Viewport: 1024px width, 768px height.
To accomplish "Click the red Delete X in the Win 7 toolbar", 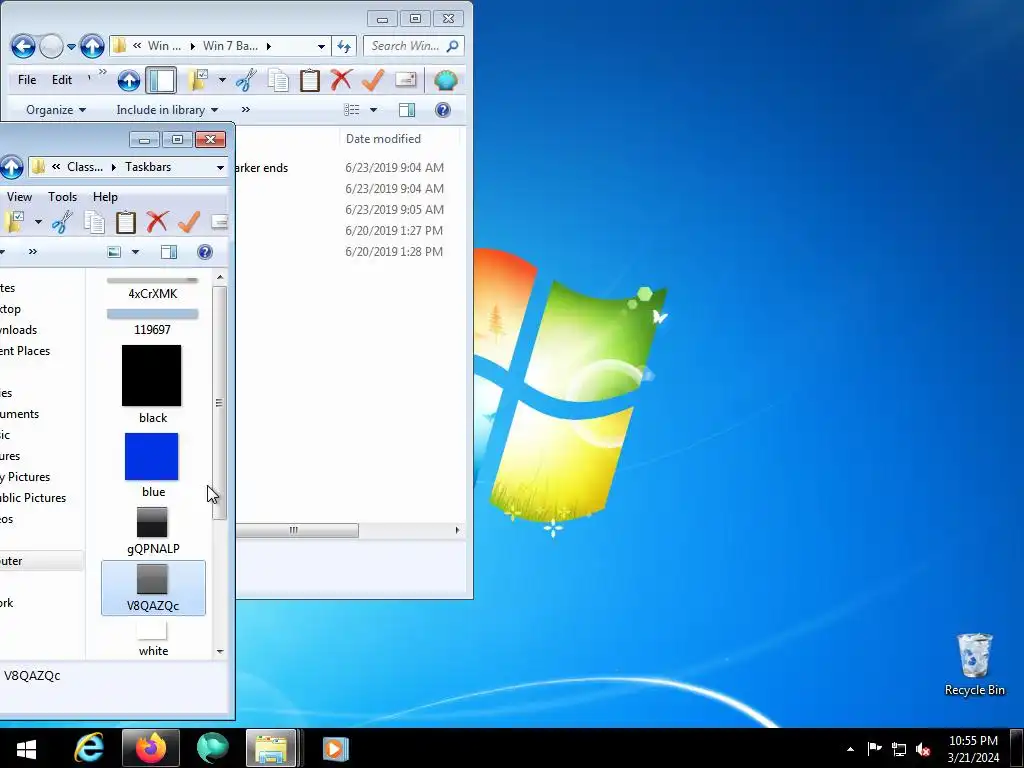I will tap(341, 80).
